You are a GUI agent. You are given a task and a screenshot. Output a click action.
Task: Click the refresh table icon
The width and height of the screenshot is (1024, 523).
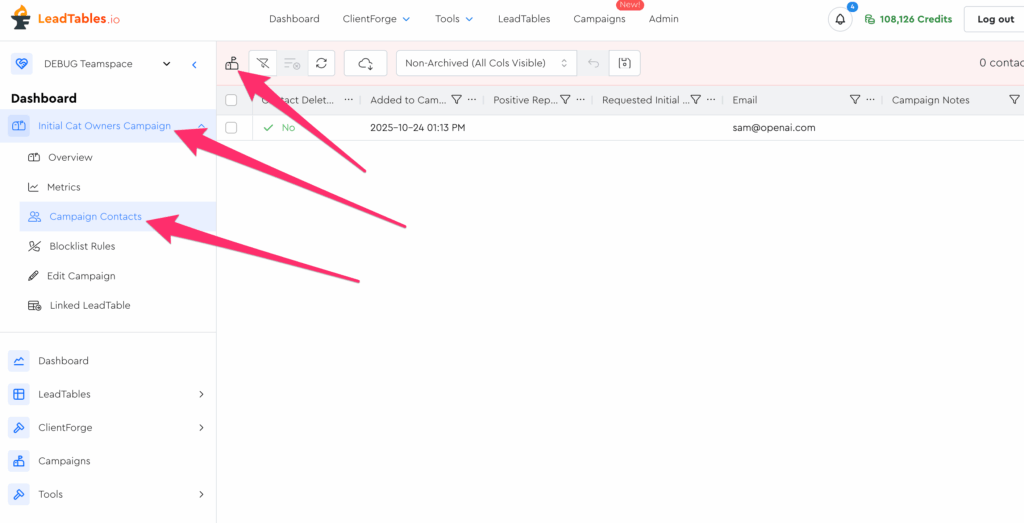[x=321, y=63]
